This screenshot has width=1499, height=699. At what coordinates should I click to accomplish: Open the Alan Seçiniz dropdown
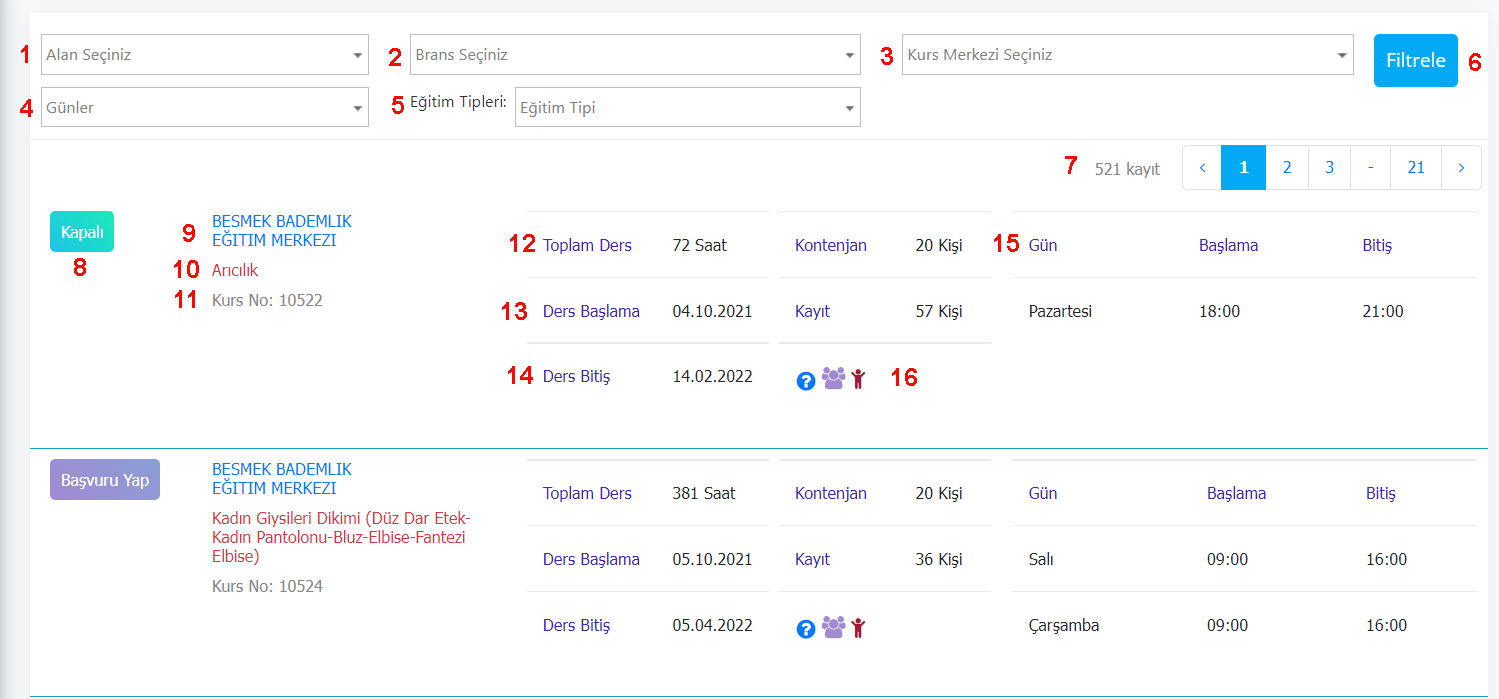[204, 55]
